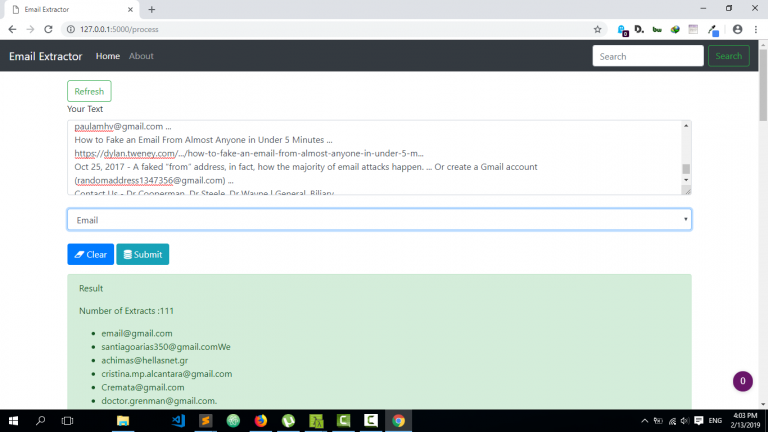
Task: Open Firefox from the taskbar
Action: 261,421
